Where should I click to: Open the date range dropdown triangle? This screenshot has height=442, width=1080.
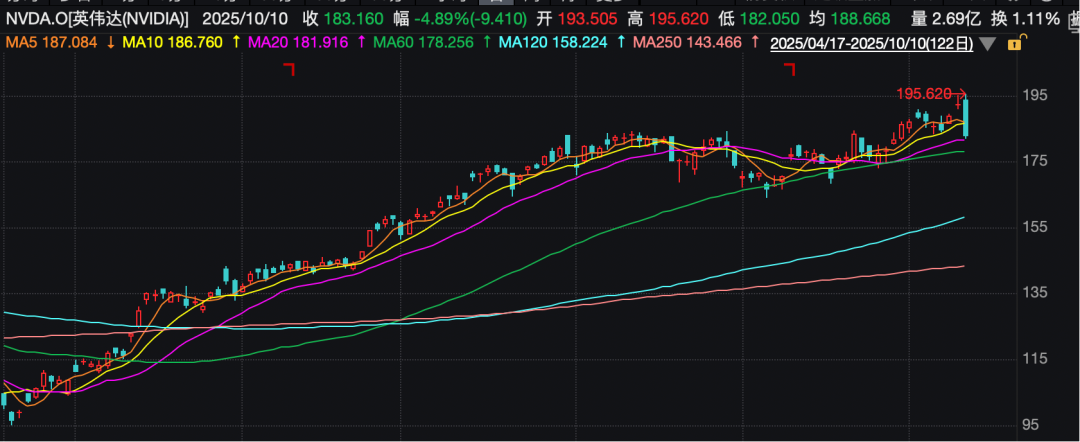tap(988, 44)
